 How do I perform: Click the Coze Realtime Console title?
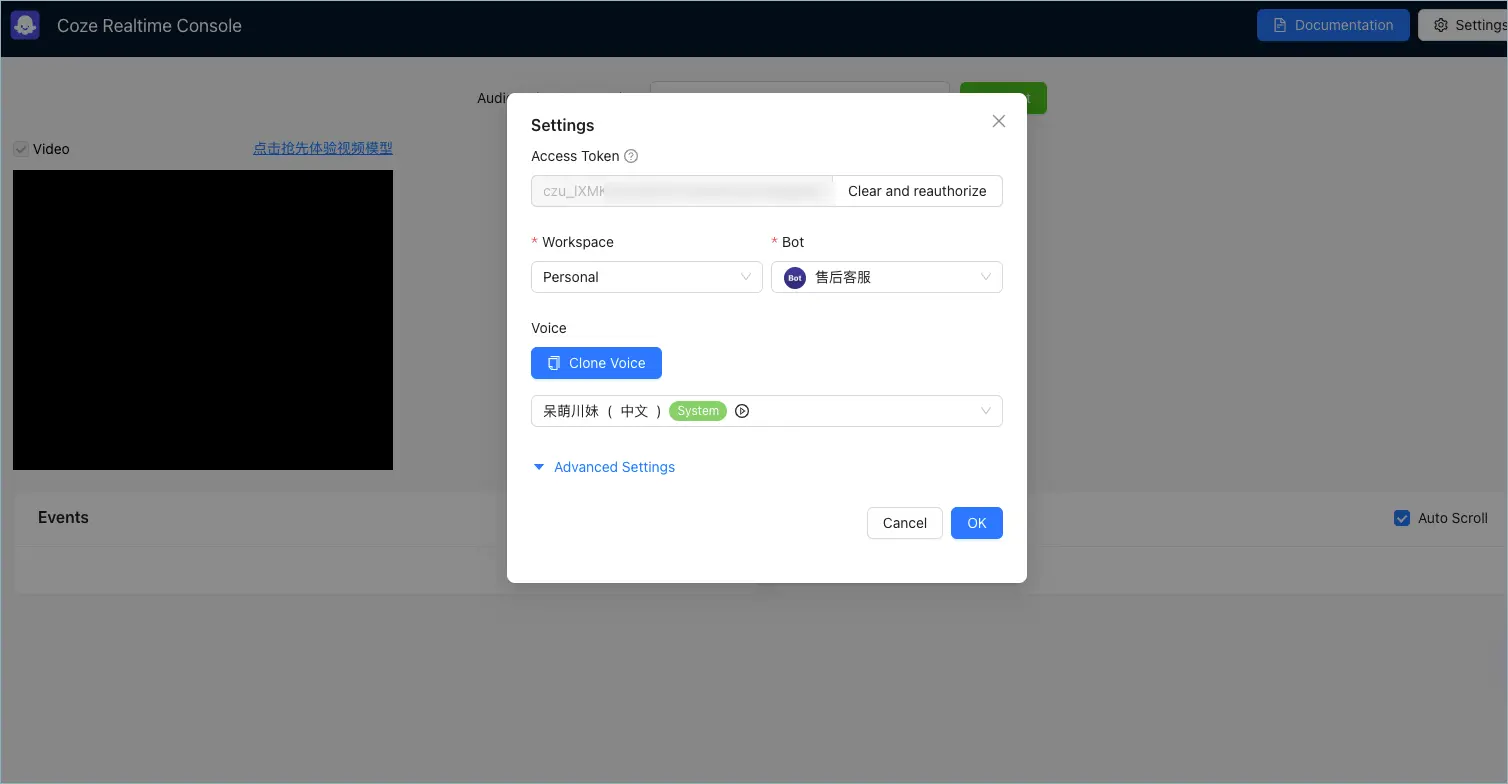click(x=149, y=26)
